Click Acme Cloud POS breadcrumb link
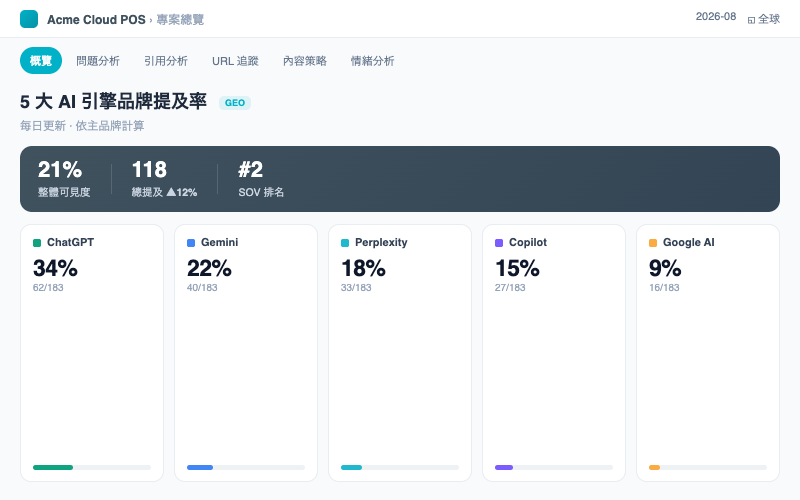This screenshot has width=800, height=500. point(96,19)
